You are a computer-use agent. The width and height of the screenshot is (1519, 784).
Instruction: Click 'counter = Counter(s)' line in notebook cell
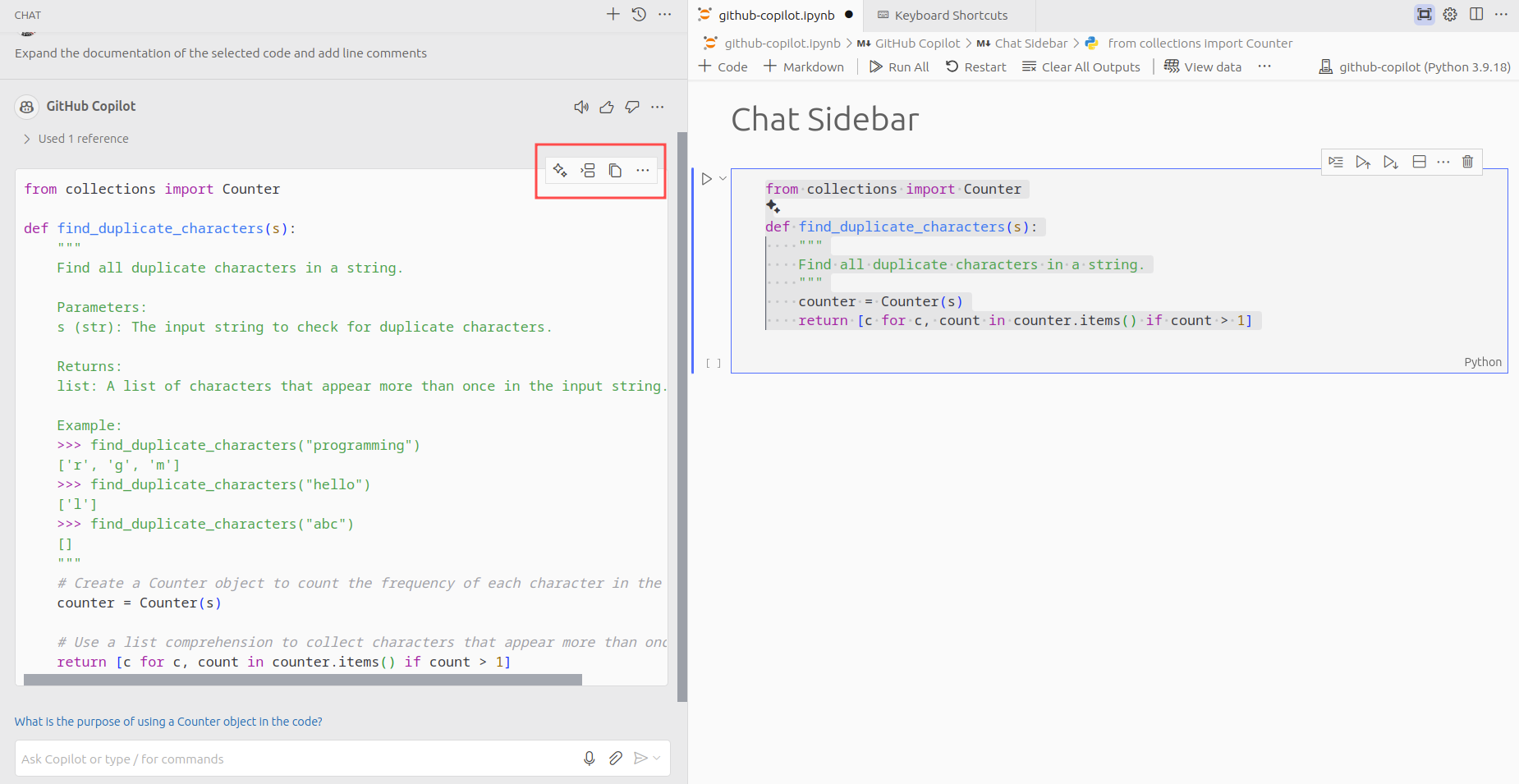pos(880,301)
